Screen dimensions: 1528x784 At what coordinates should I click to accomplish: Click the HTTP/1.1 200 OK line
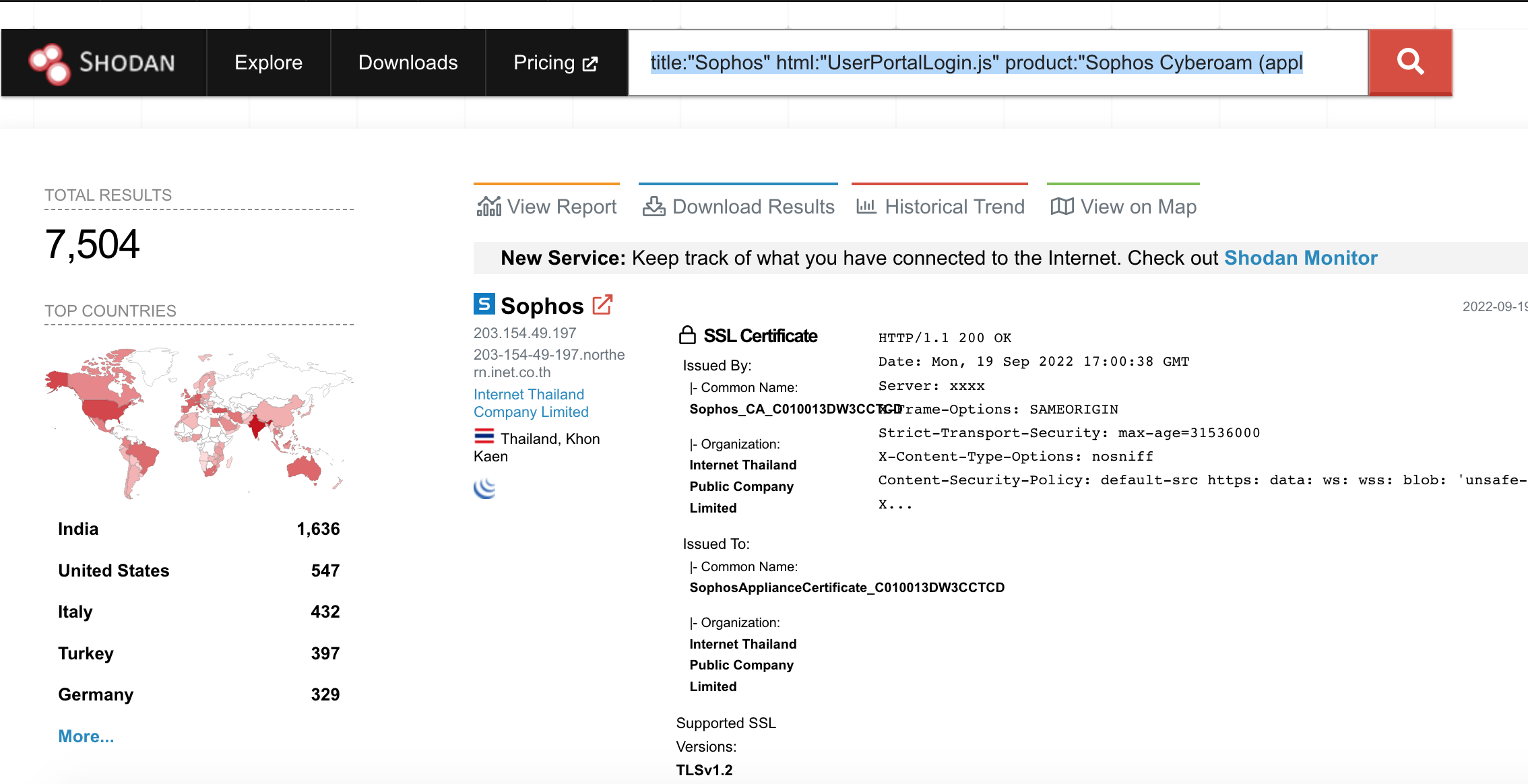(x=945, y=337)
